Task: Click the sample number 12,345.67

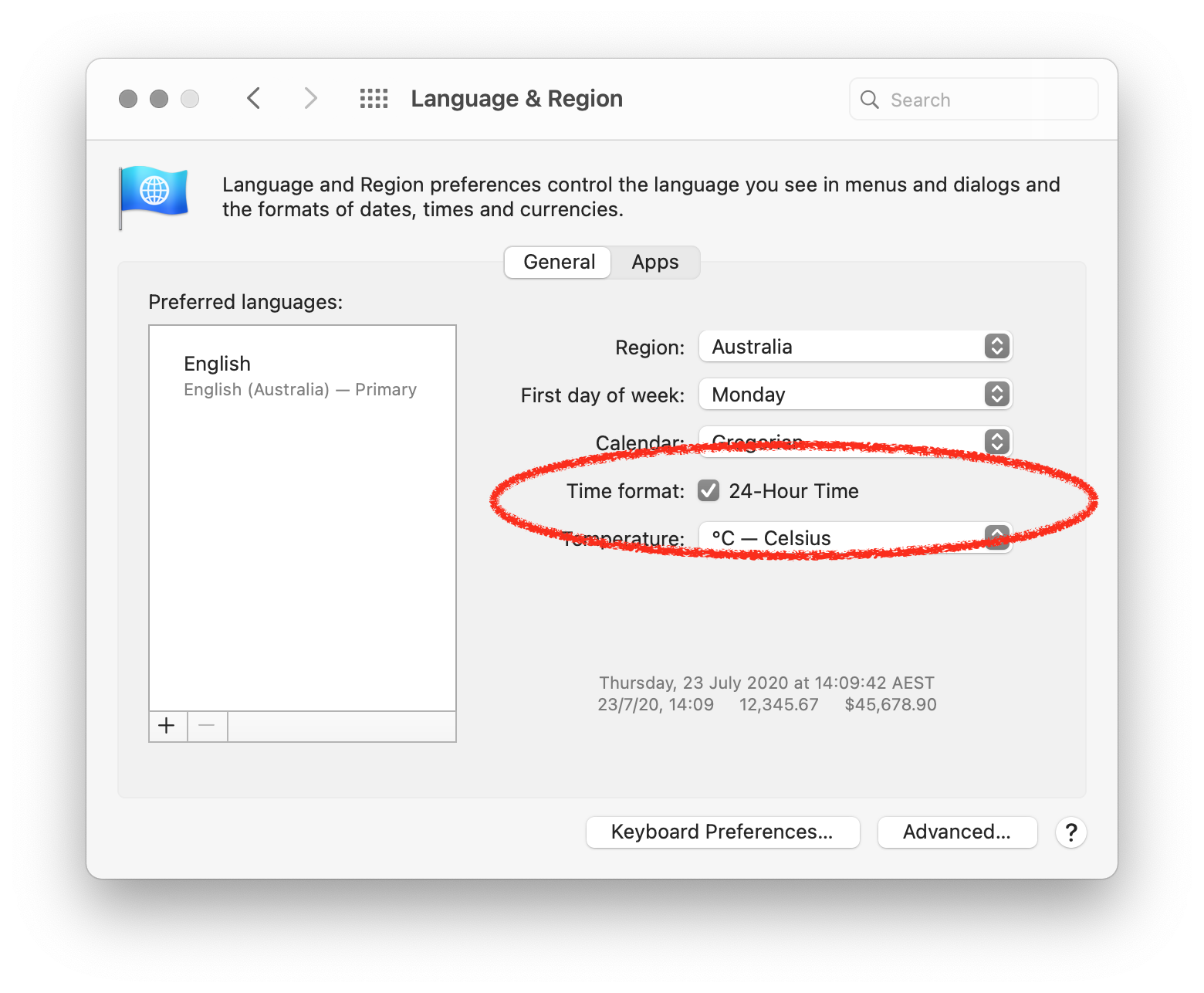Action: tap(779, 704)
